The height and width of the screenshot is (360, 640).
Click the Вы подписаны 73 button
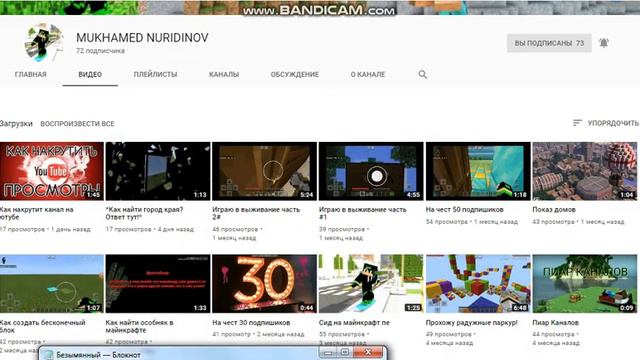pos(549,43)
